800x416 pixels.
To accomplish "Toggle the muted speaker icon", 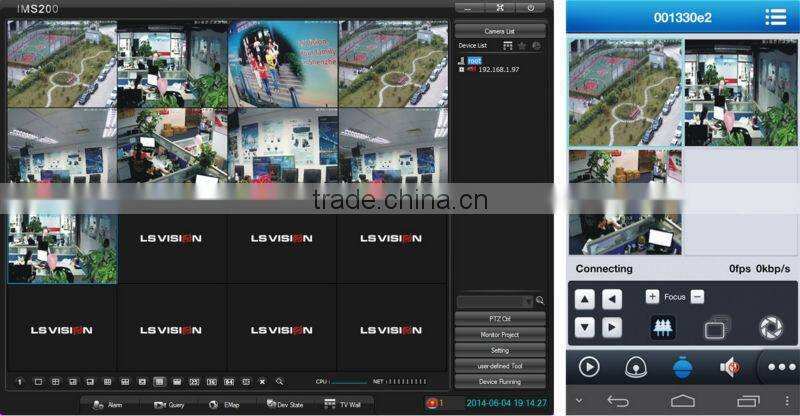I will (730, 367).
